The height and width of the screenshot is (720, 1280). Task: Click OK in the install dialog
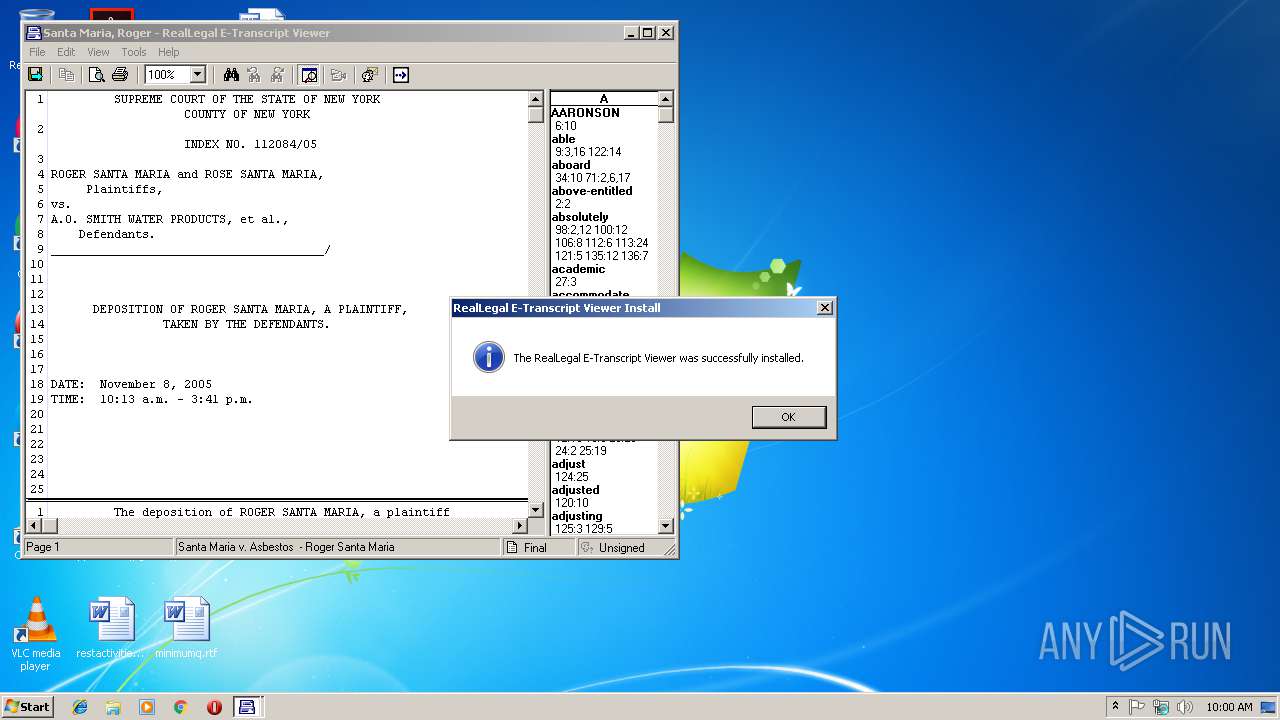[x=789, y=417]
